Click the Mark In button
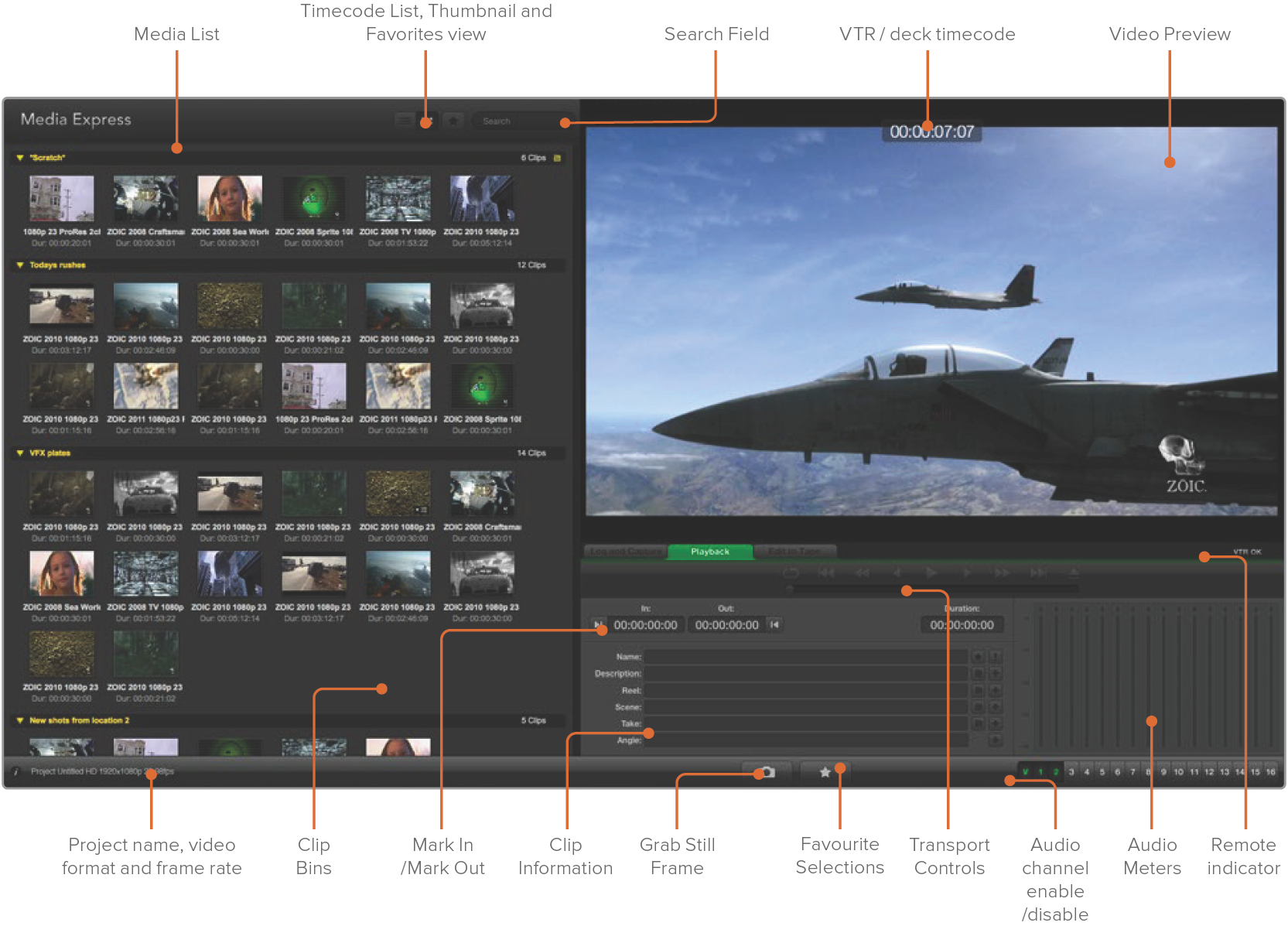 pos(597,625)
